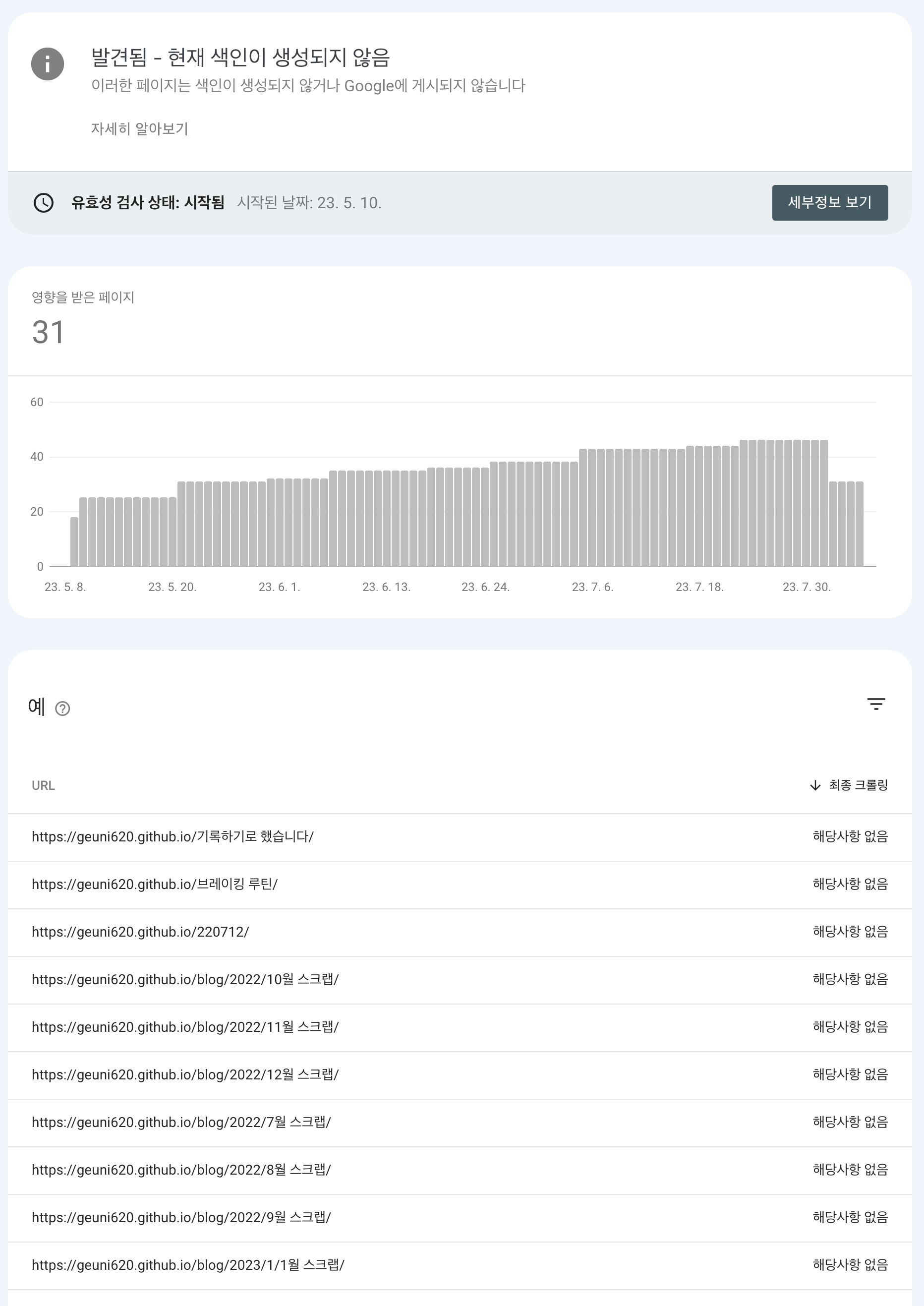Select the 기록하기로 했습니다 URL row
The height and width of the screenshot is (1306, 924).
coord(460,837)
